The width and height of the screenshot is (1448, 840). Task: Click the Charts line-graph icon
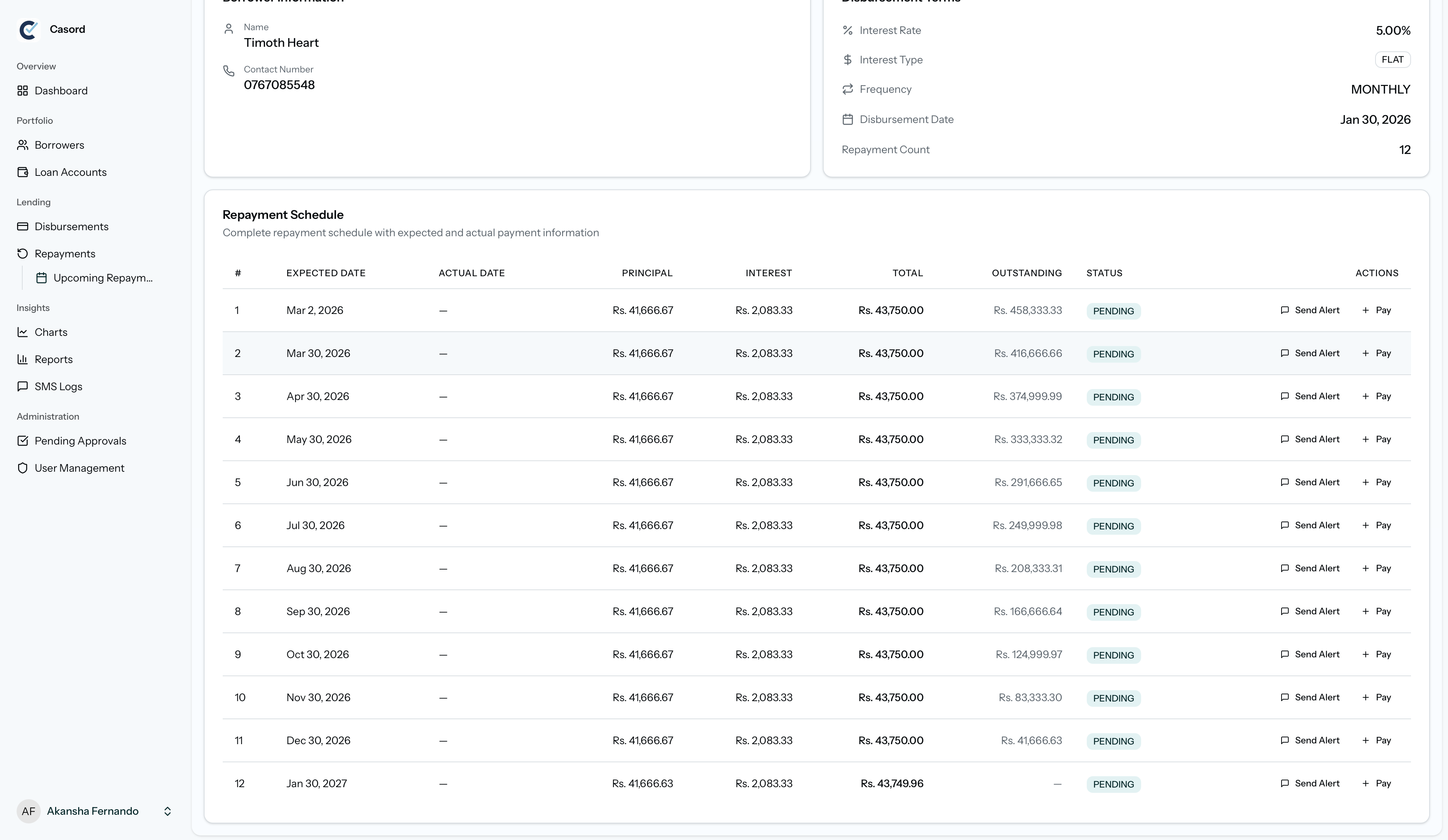22,332
